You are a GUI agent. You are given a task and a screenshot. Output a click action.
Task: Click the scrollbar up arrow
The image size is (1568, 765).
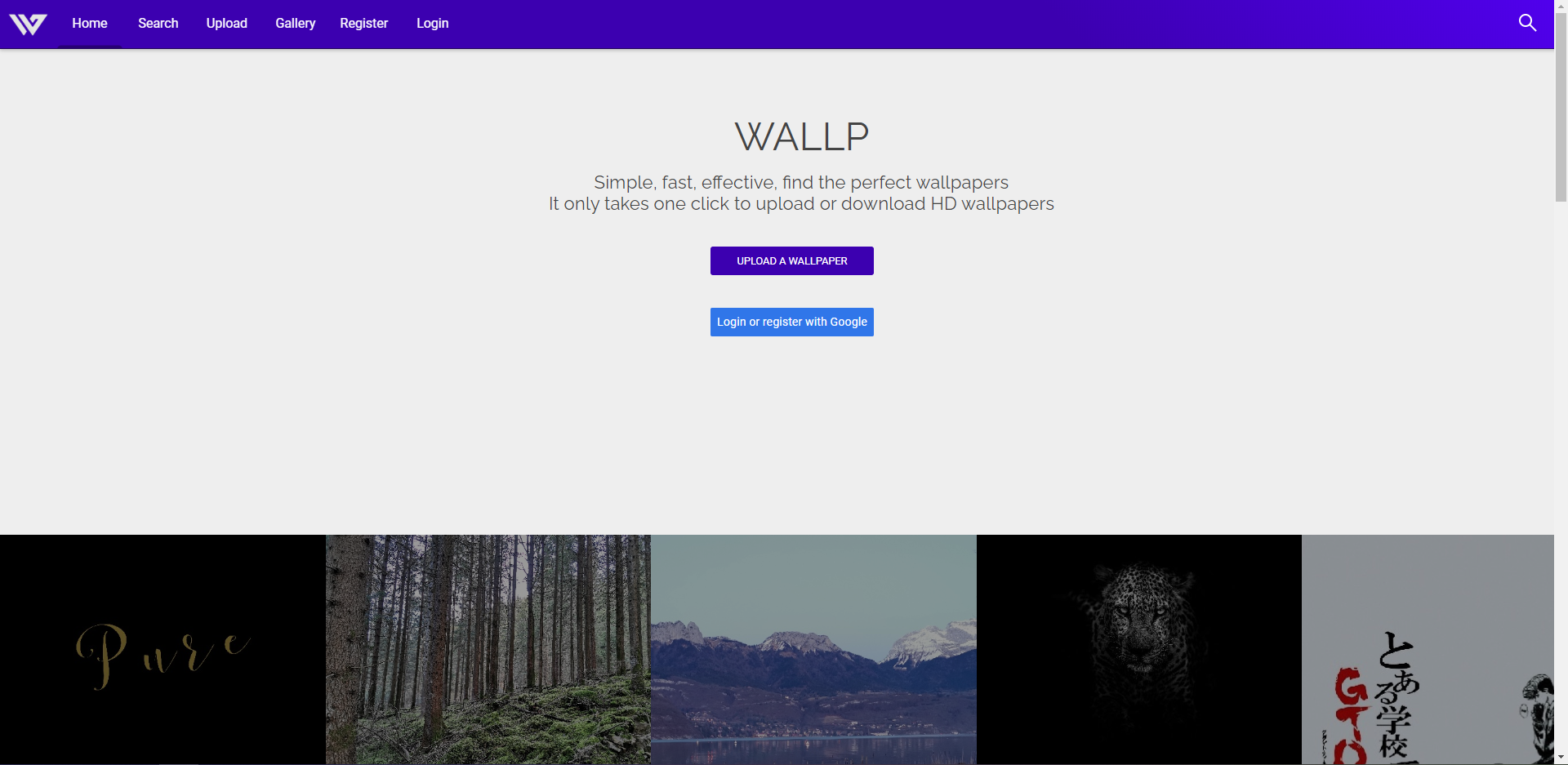(1561, 7)
